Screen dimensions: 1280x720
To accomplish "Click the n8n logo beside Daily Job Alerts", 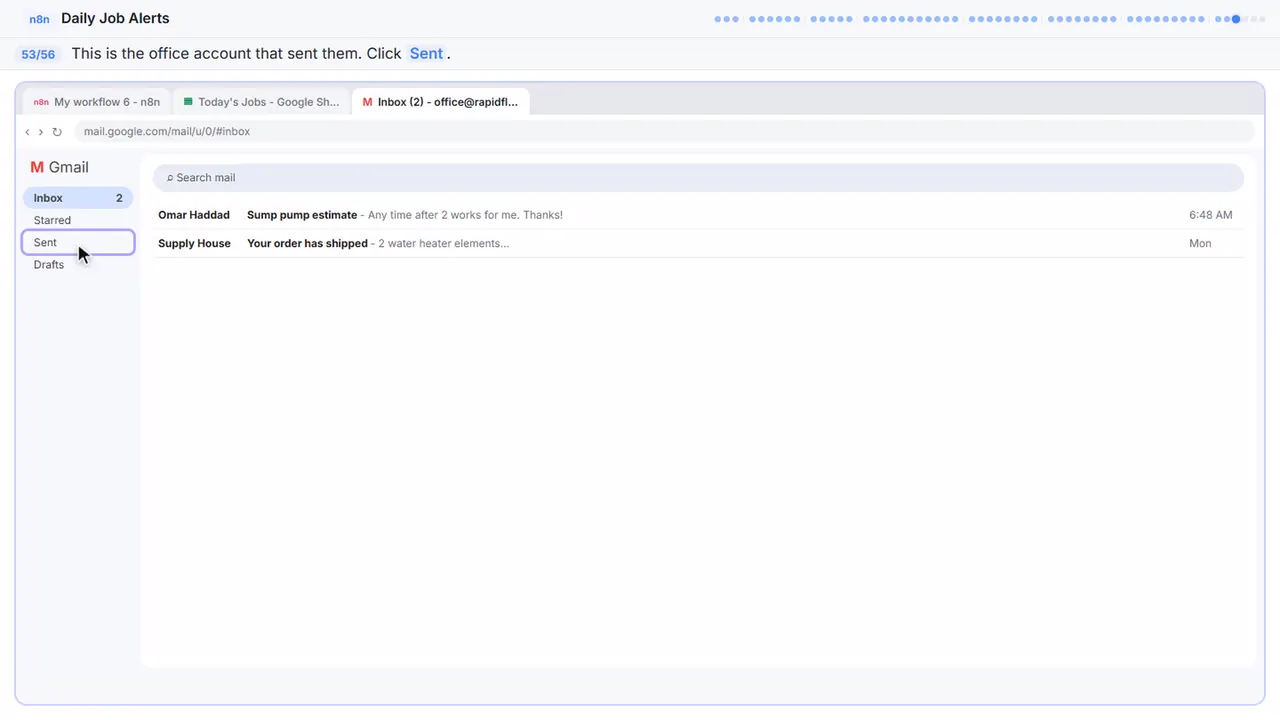I will click(x=39, y=19).
